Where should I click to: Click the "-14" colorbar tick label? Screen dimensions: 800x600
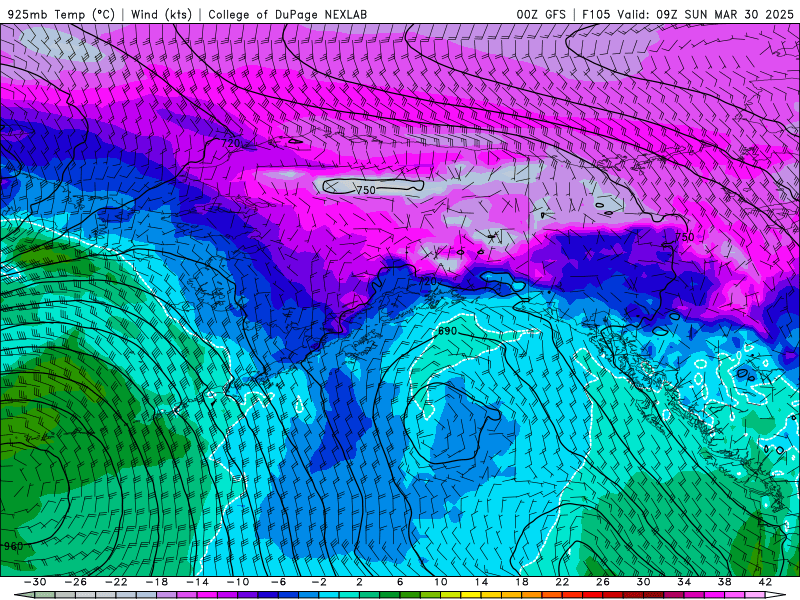point(197,582)
